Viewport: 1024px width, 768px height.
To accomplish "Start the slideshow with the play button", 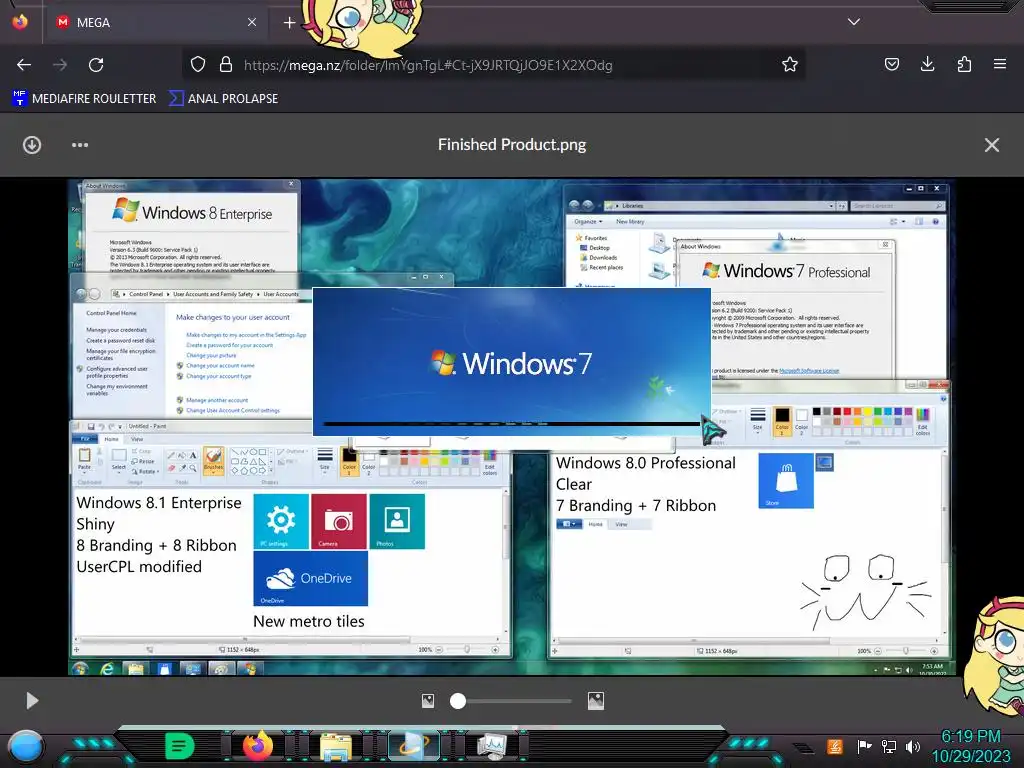I will (32, 701).
